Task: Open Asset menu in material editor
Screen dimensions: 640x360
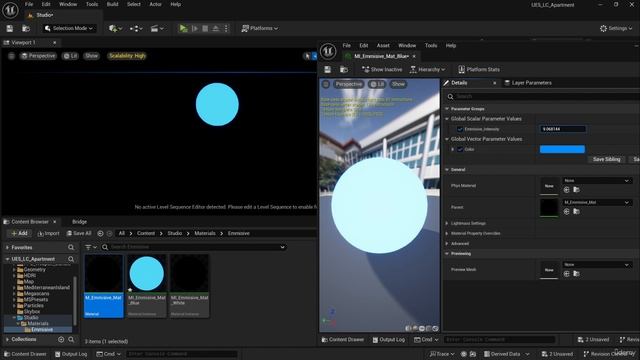Action: 383,45
